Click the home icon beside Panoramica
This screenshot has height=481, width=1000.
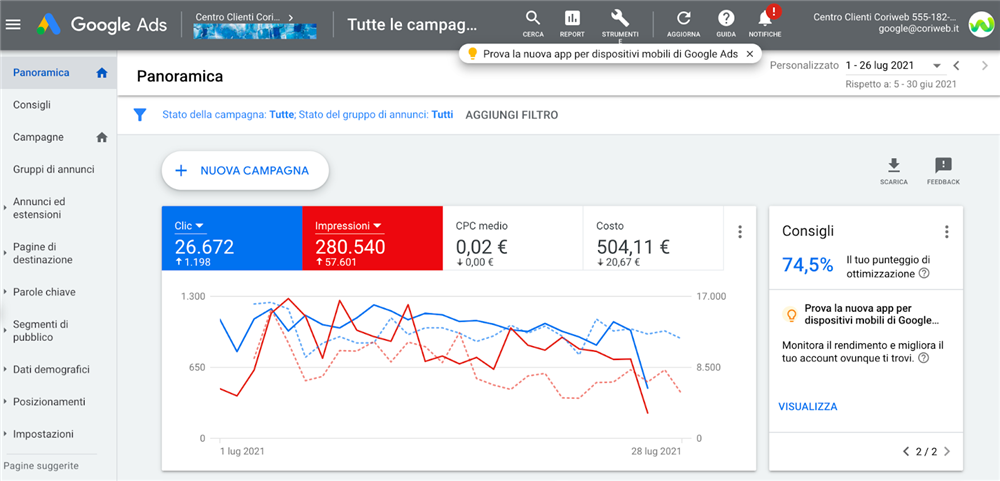pos(101,73)
